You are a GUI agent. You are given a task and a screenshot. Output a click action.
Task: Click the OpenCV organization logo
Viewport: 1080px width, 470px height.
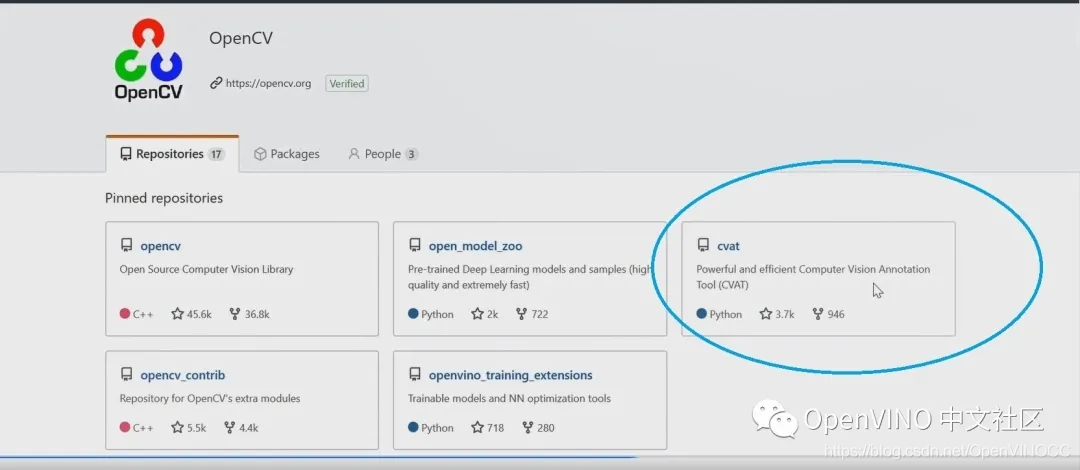click(x=148, y=61)
